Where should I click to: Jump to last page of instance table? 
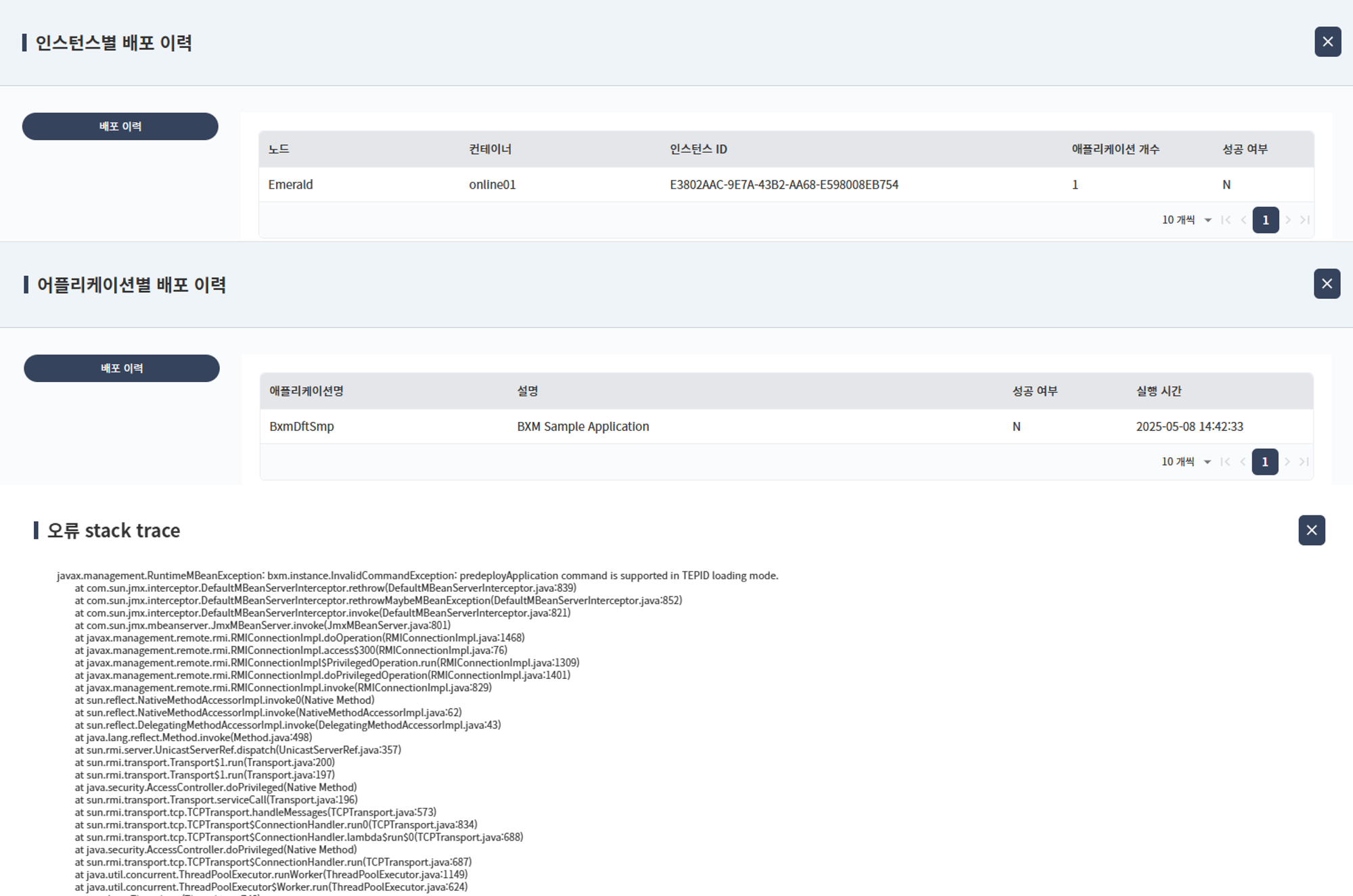(x=1305, y=220)
